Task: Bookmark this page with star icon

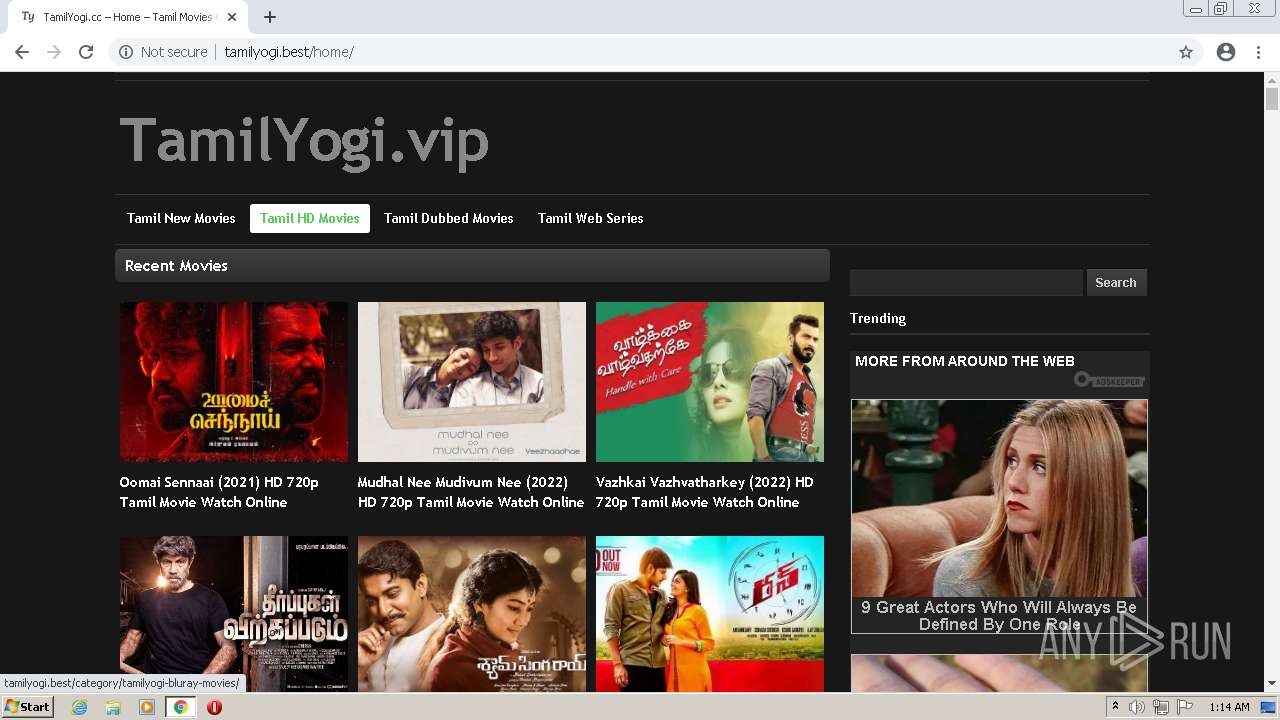Action: 1186,52
